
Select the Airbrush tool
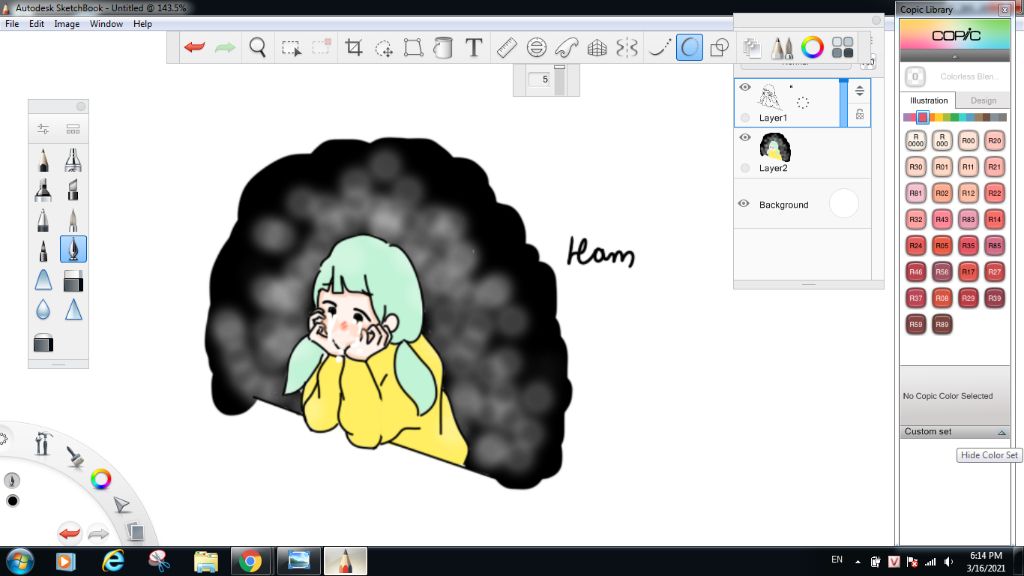73,160
